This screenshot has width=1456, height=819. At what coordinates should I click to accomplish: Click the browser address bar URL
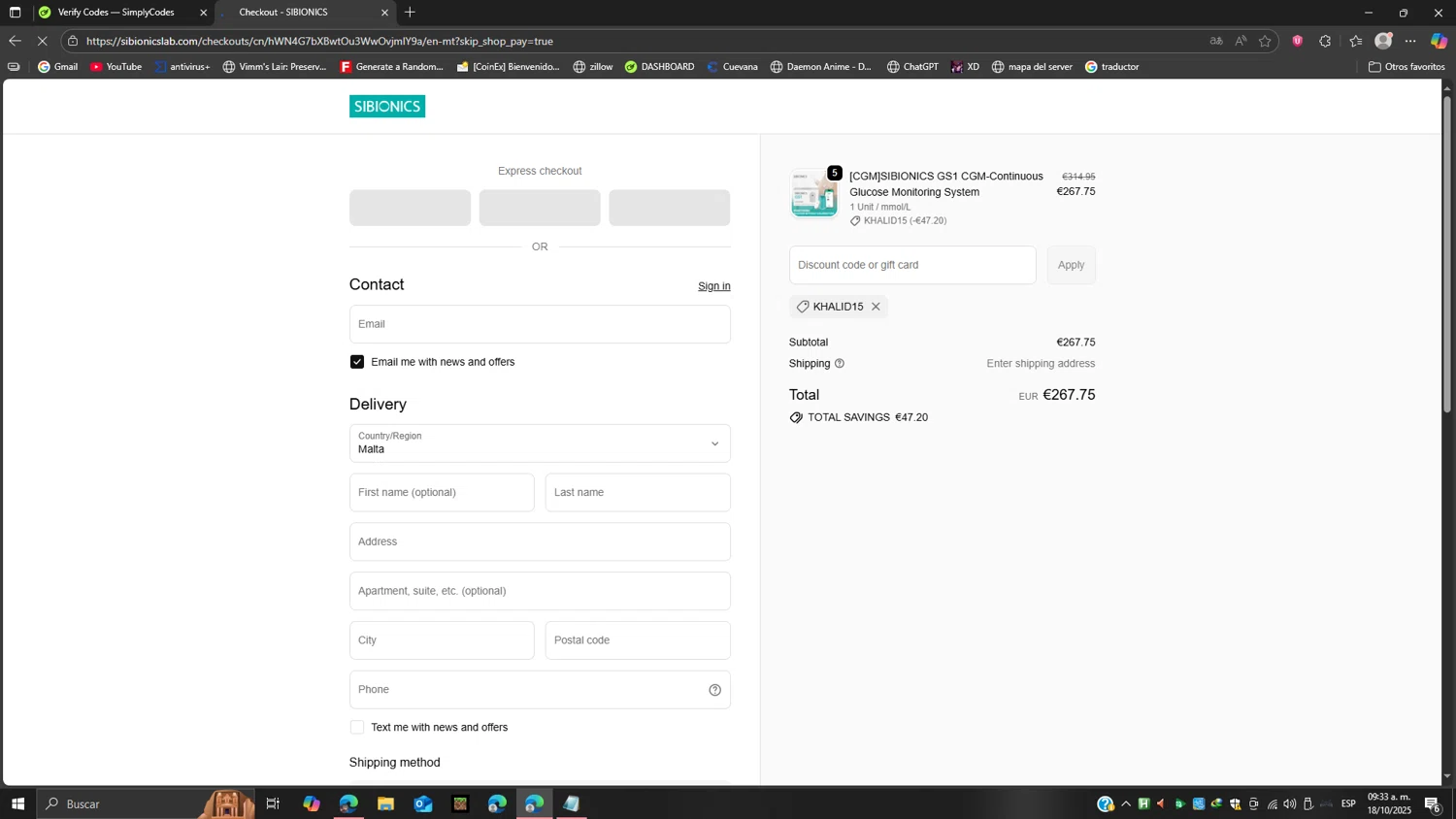(x=319, y=41)
